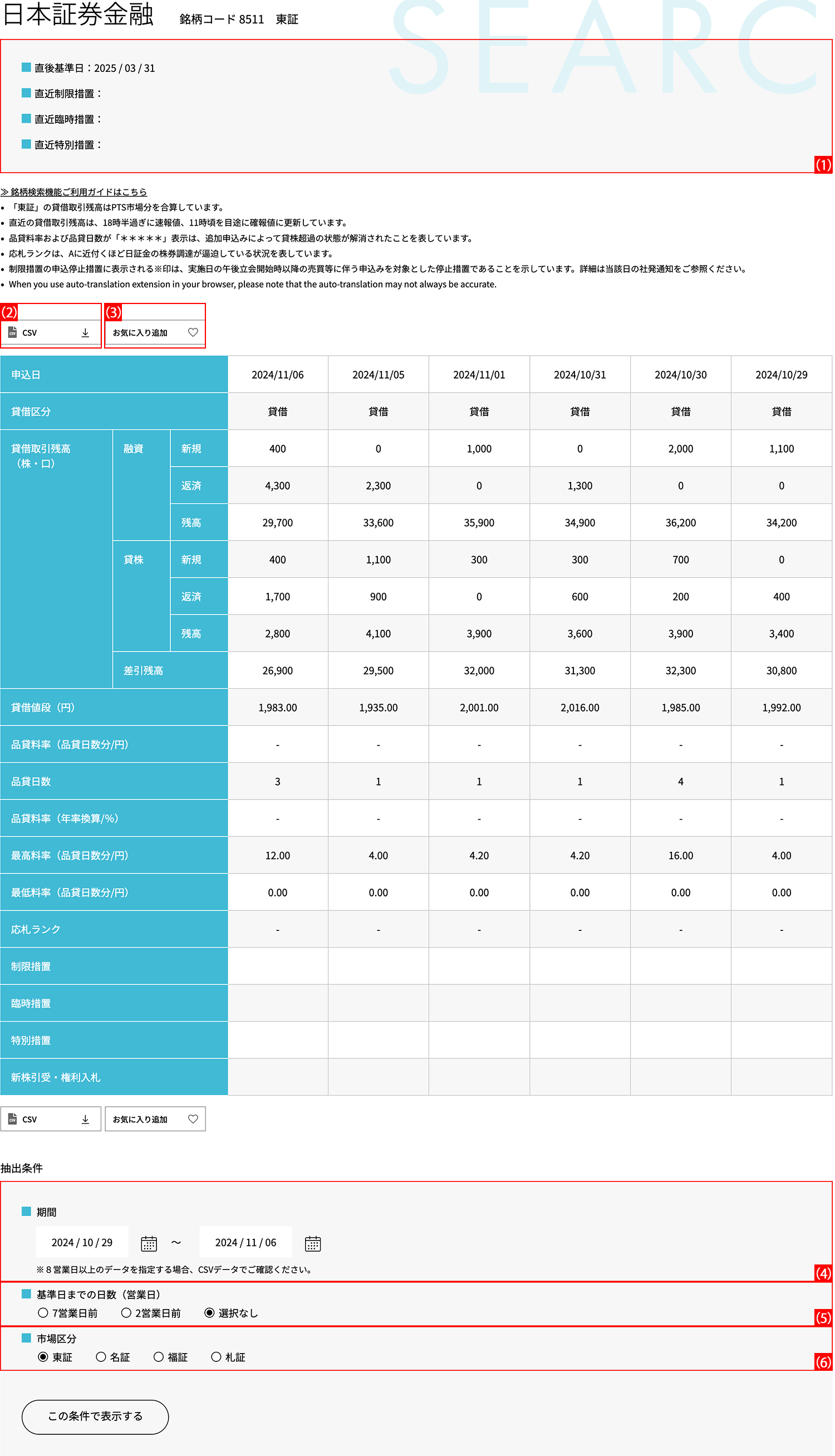Click the price value 2,016.00
This screenshot has width=835, height=1456.
pyautogui.click(x=580, y=708)
